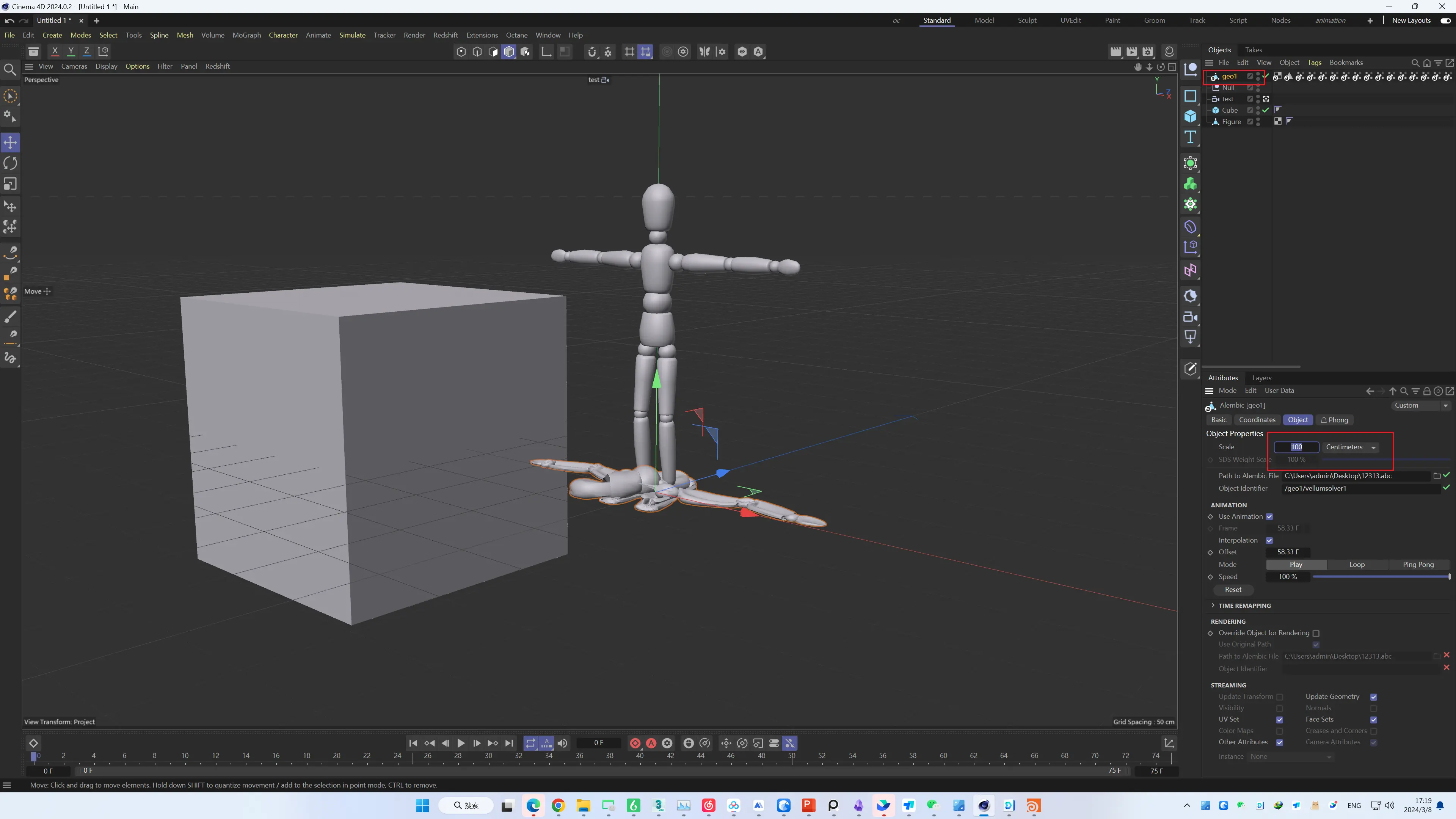The image size is (1456, 819).
Task: Click the Reset button
Action: (1233, 590)
